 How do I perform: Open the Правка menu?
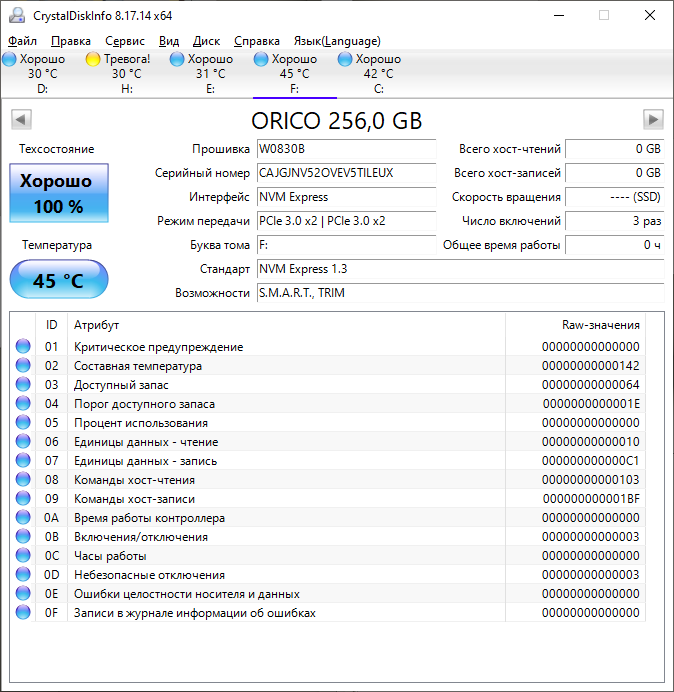tap(71, 41)
